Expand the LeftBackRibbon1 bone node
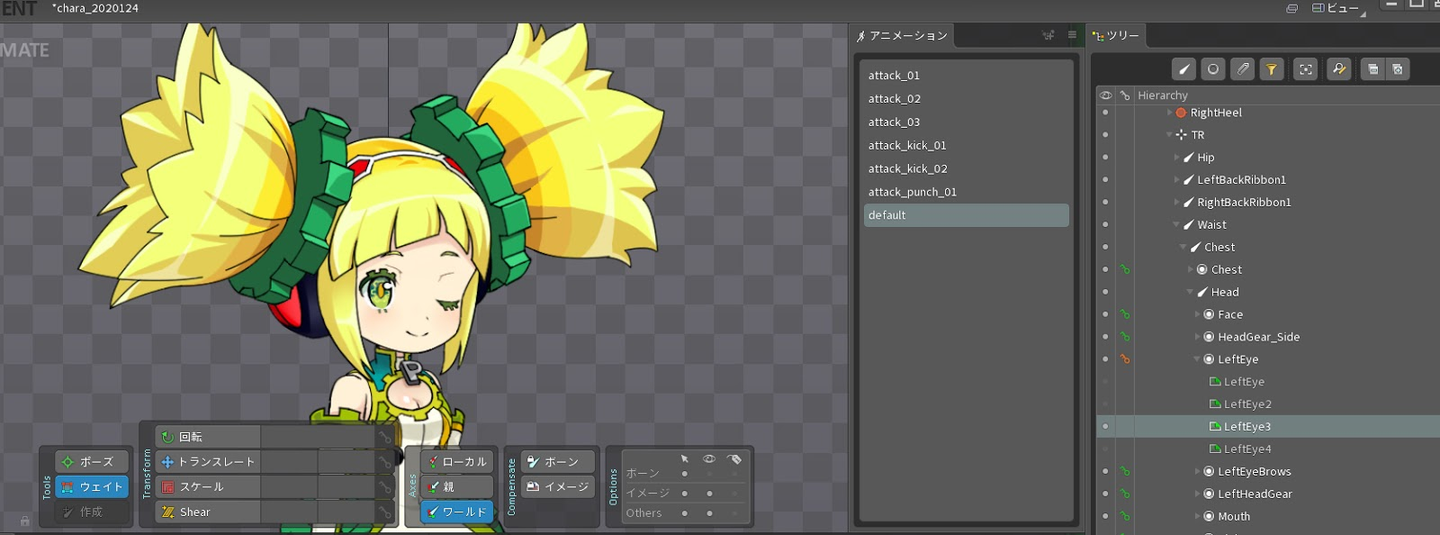Image resolution: width=1440 pixels, height=535 pixels. point(1177,180)
